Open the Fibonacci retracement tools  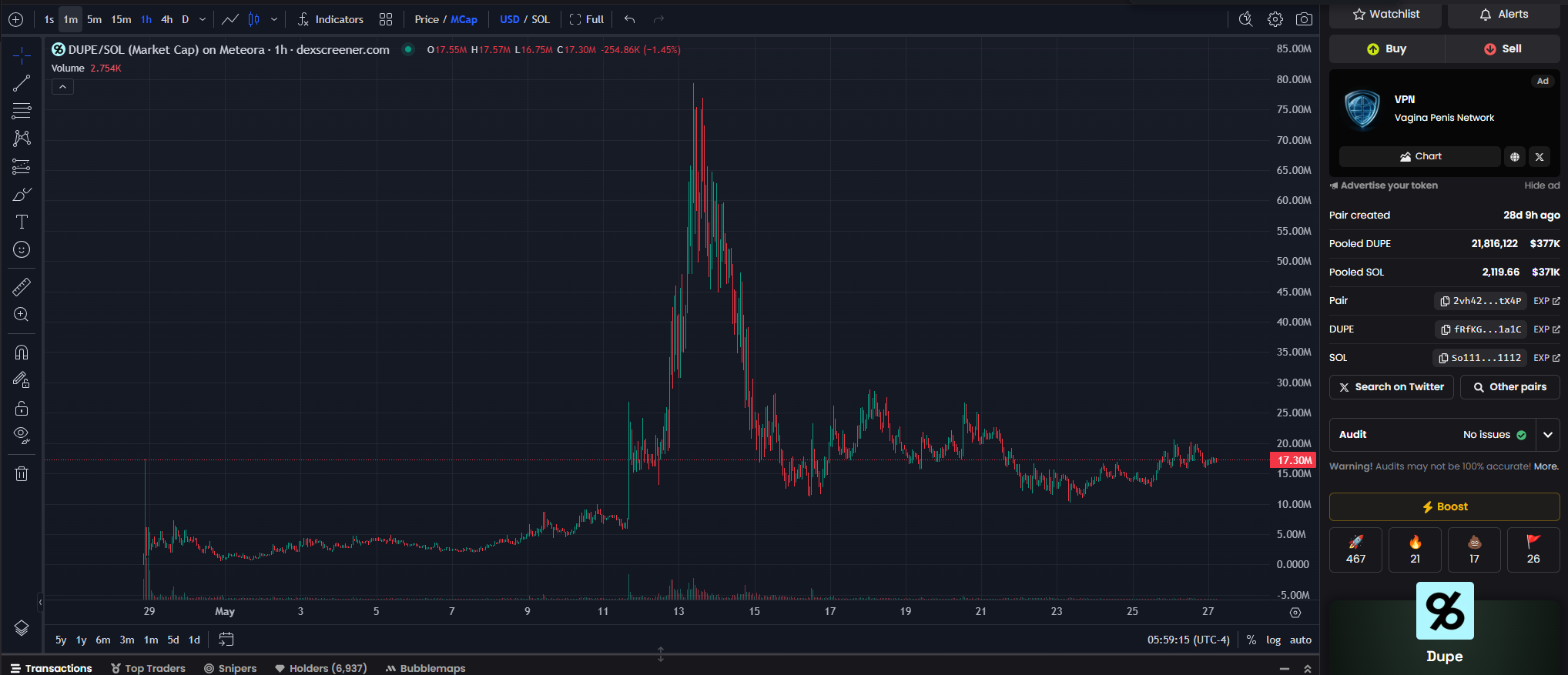click(x=22, y=111)
